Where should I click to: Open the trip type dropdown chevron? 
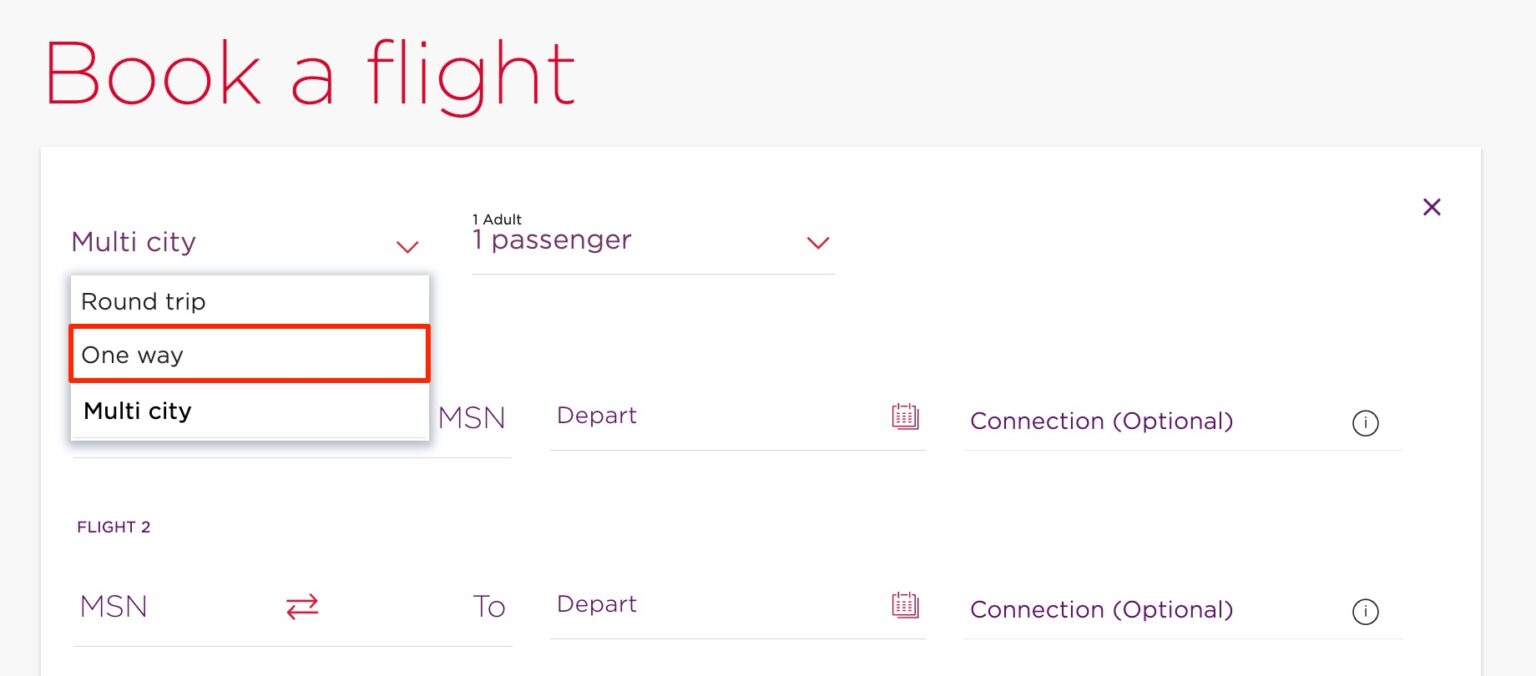[407, 246]
